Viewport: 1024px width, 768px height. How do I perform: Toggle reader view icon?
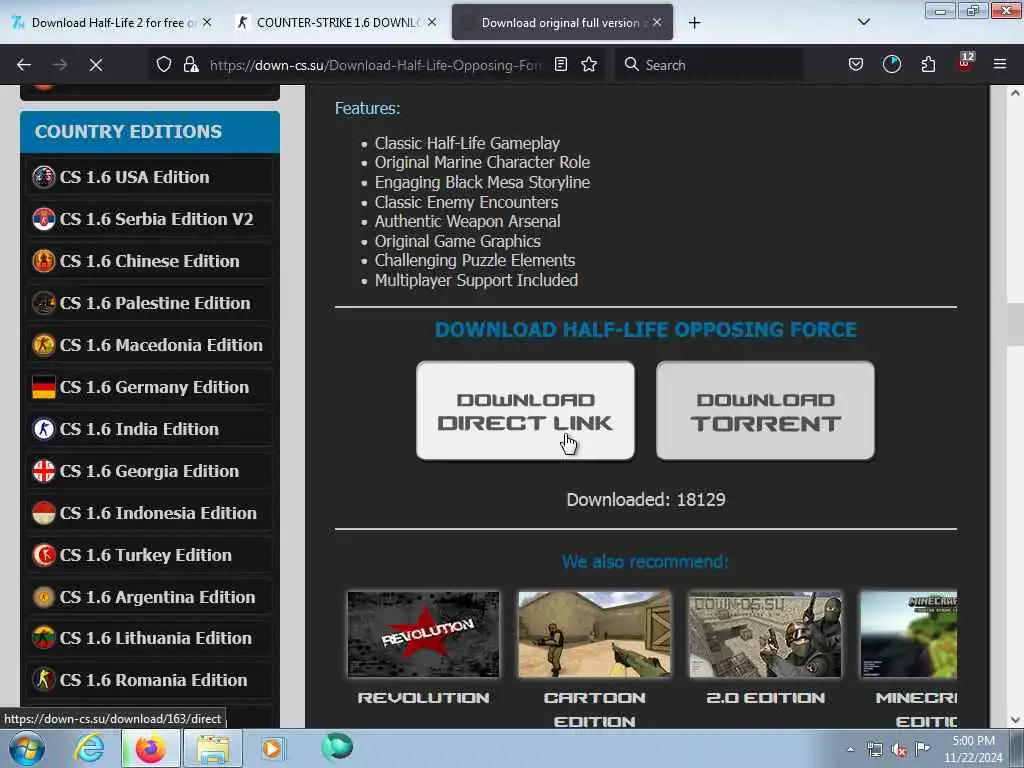[561, 64]
